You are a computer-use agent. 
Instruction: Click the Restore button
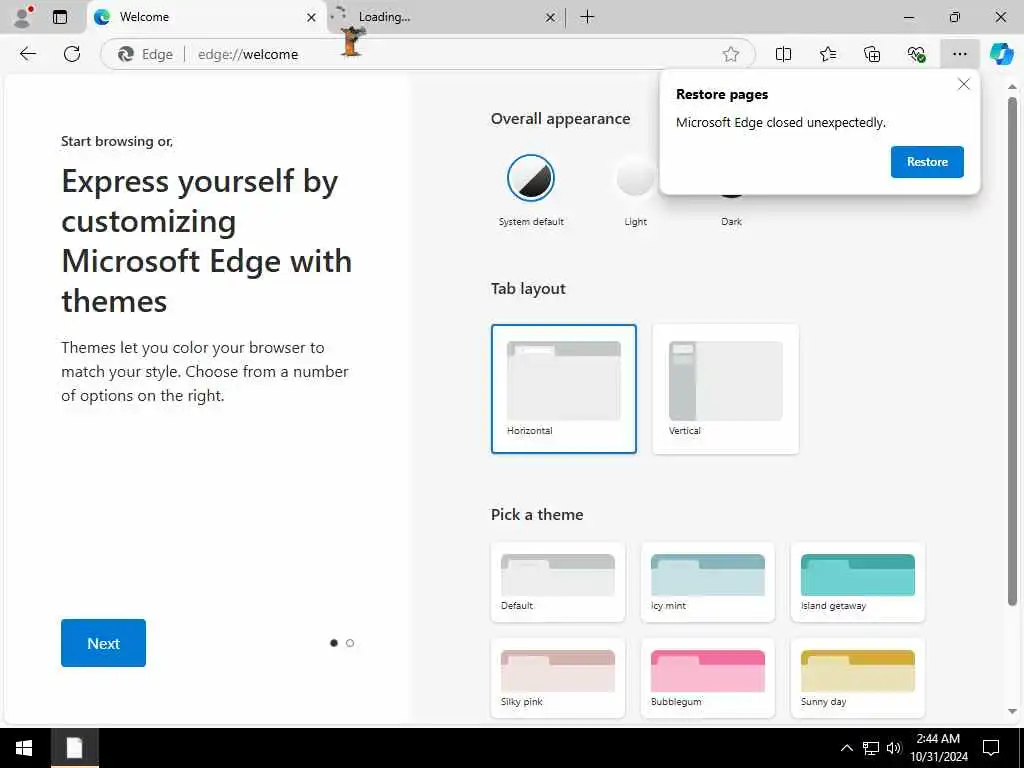pos(927,162)
